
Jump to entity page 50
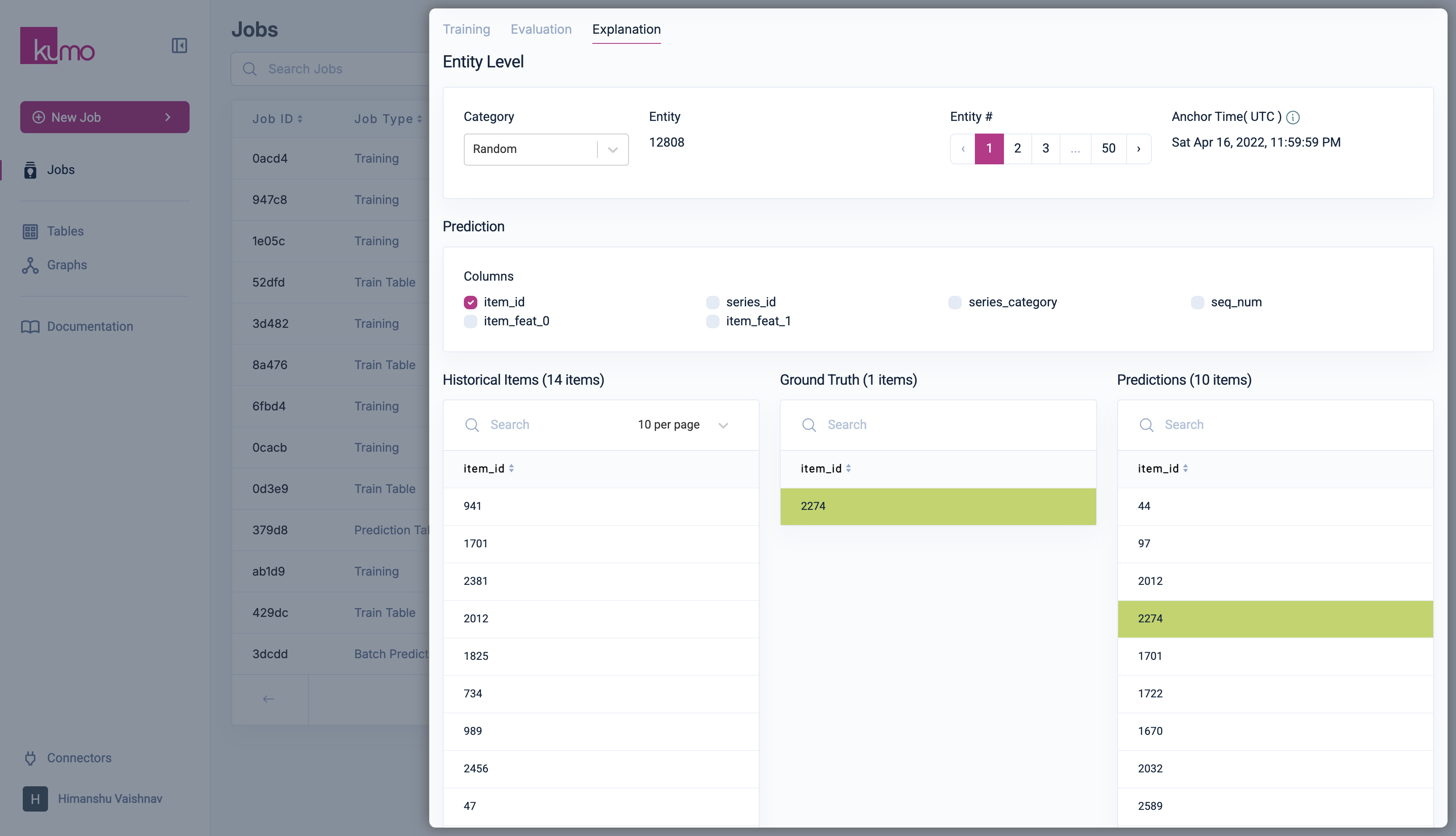tap(1108, 149)
